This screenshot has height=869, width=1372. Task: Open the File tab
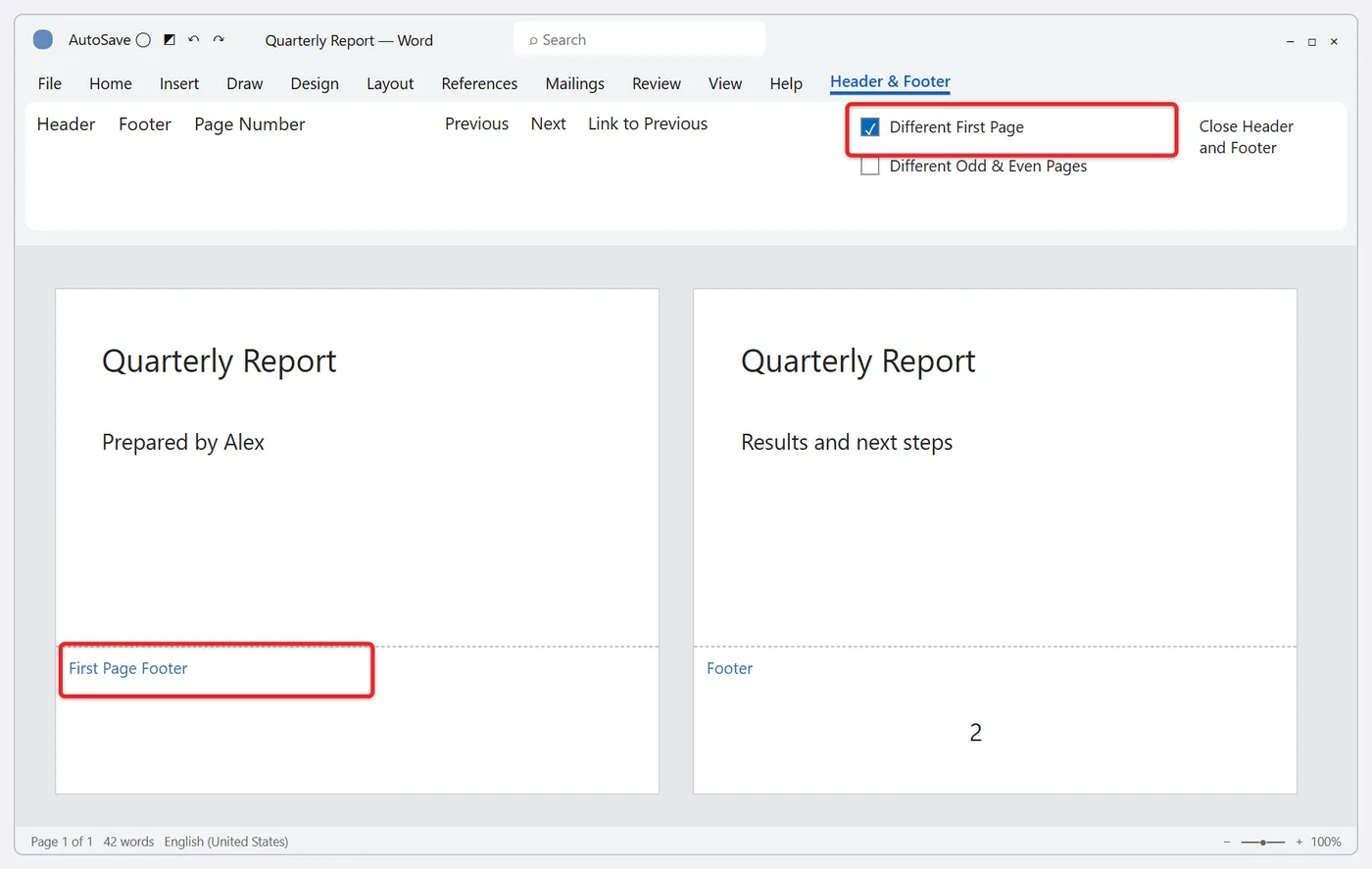[50, 84]
